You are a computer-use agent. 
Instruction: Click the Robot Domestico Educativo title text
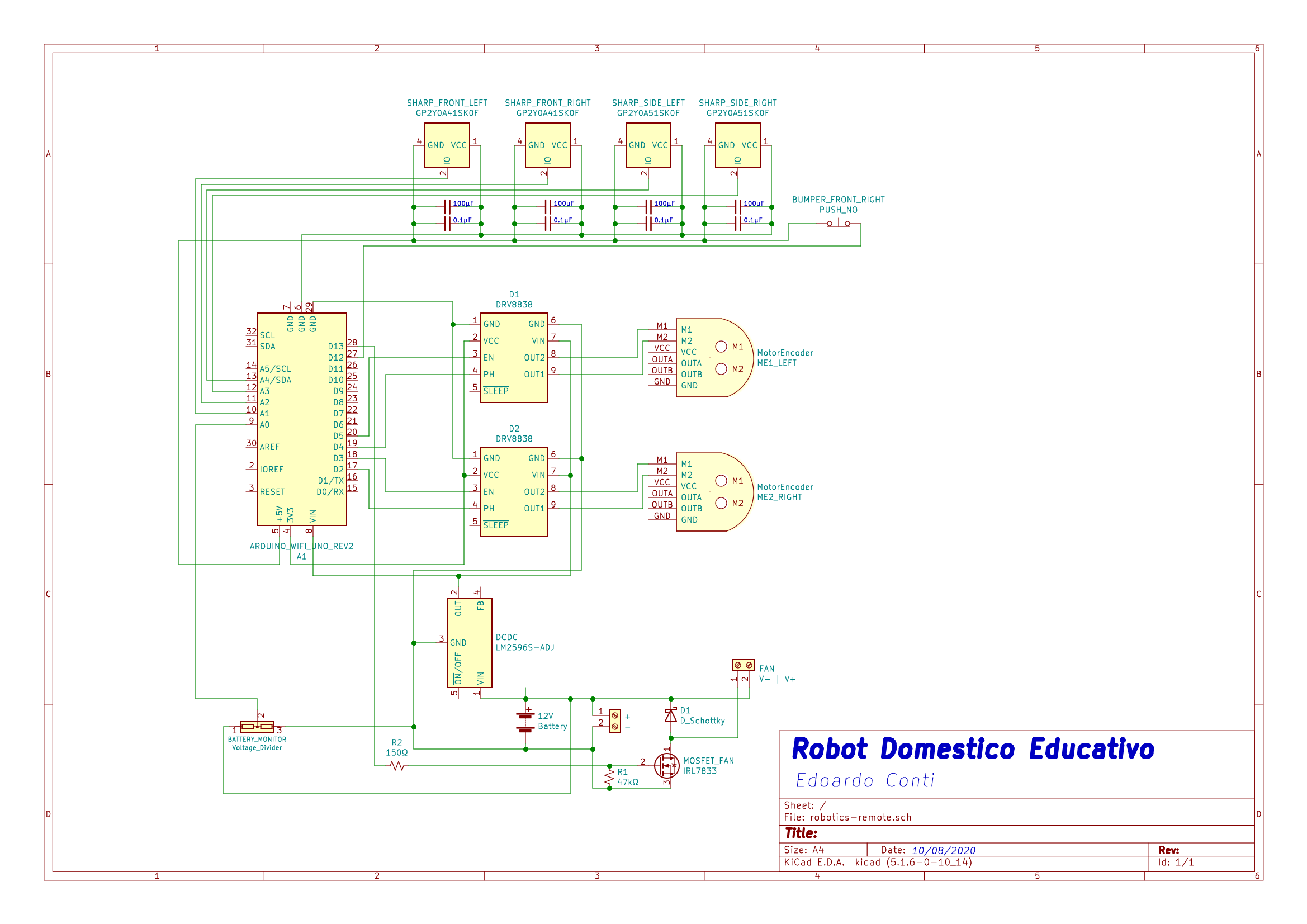pyautogui.click(x=972, y=749)
